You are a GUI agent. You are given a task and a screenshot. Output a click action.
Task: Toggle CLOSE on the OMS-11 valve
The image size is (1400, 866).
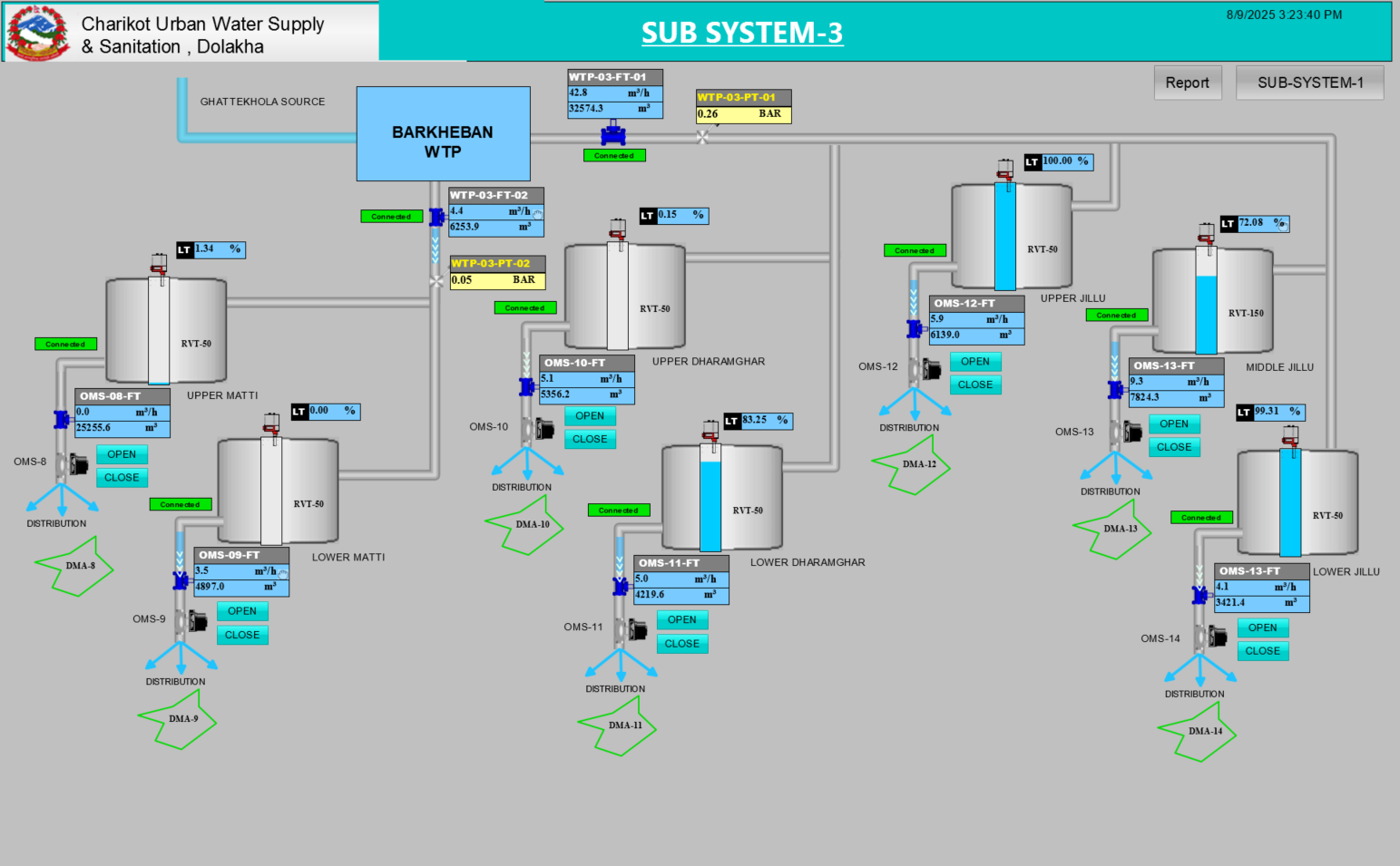681,643
